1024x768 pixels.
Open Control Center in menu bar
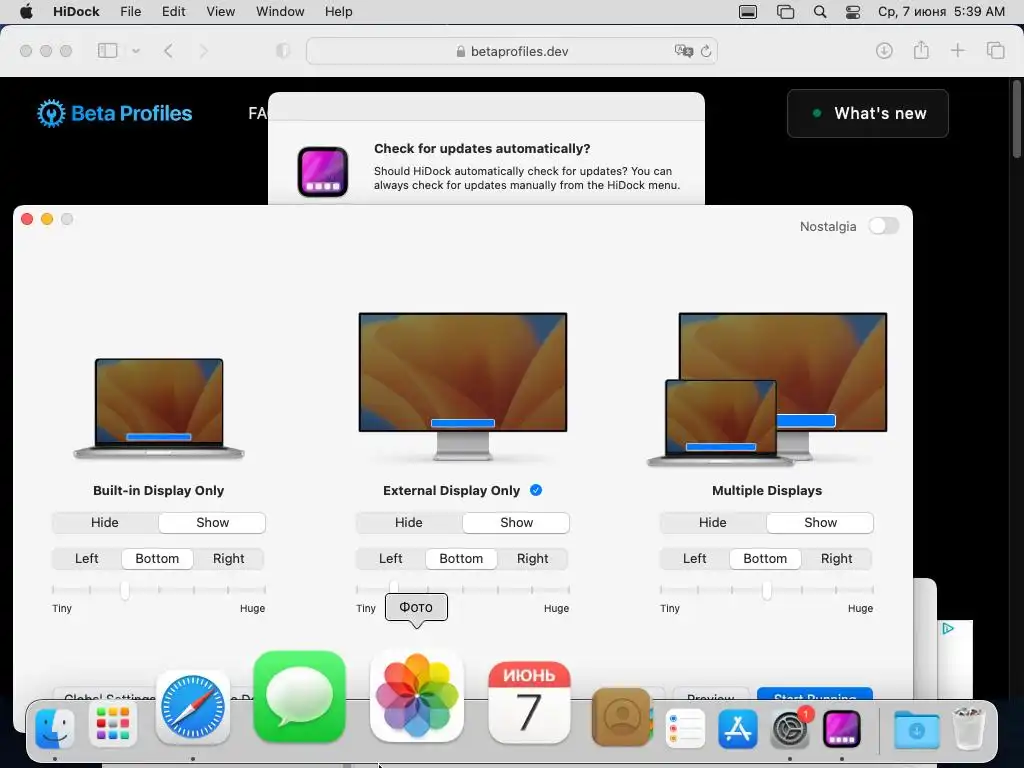point(853,12)
